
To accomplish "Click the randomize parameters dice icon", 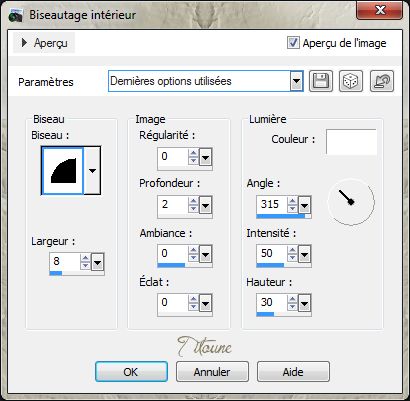I will (x=351, y=81).
